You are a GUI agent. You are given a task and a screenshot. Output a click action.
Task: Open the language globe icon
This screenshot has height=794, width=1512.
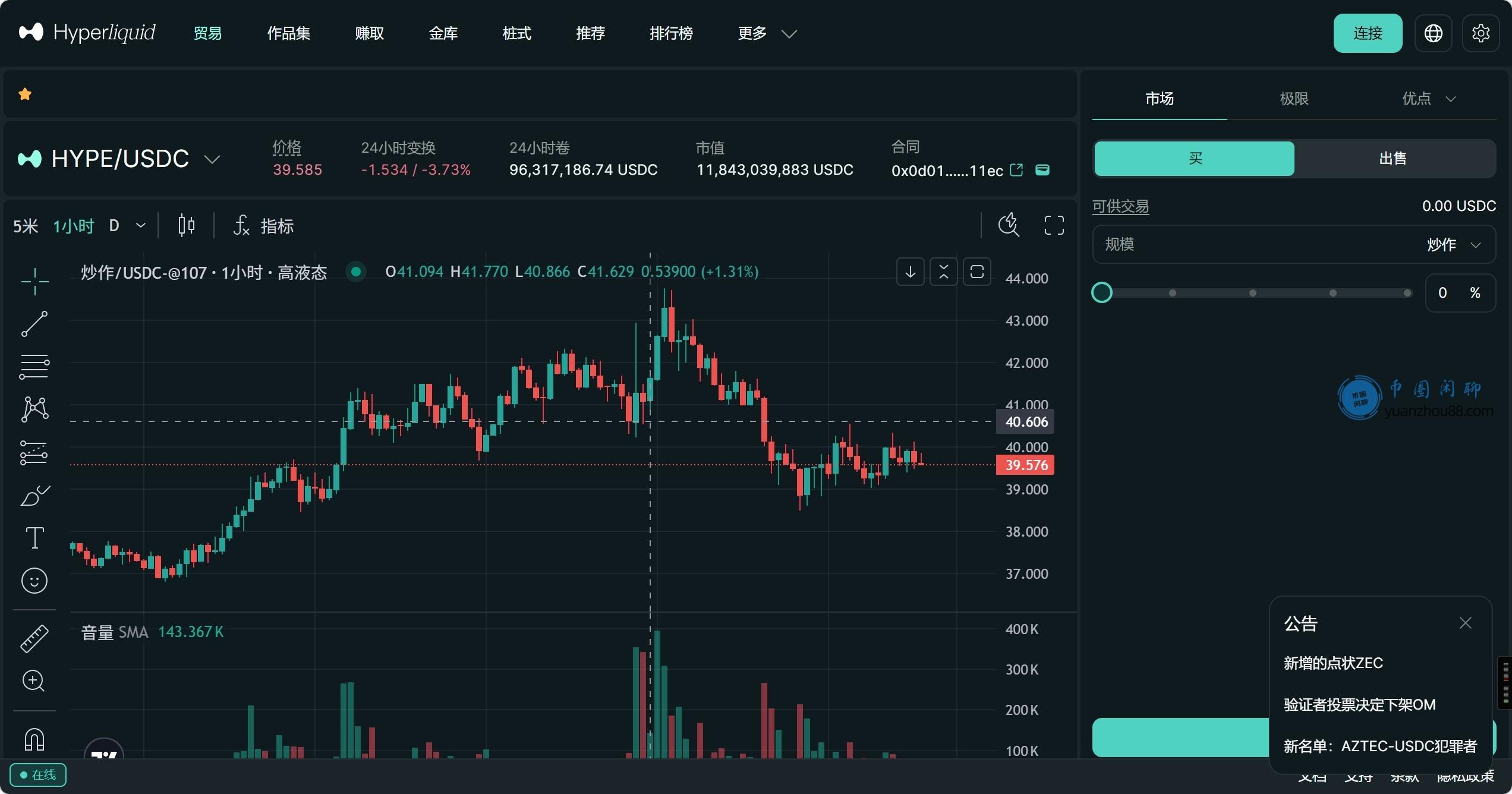click(1433, 33)
